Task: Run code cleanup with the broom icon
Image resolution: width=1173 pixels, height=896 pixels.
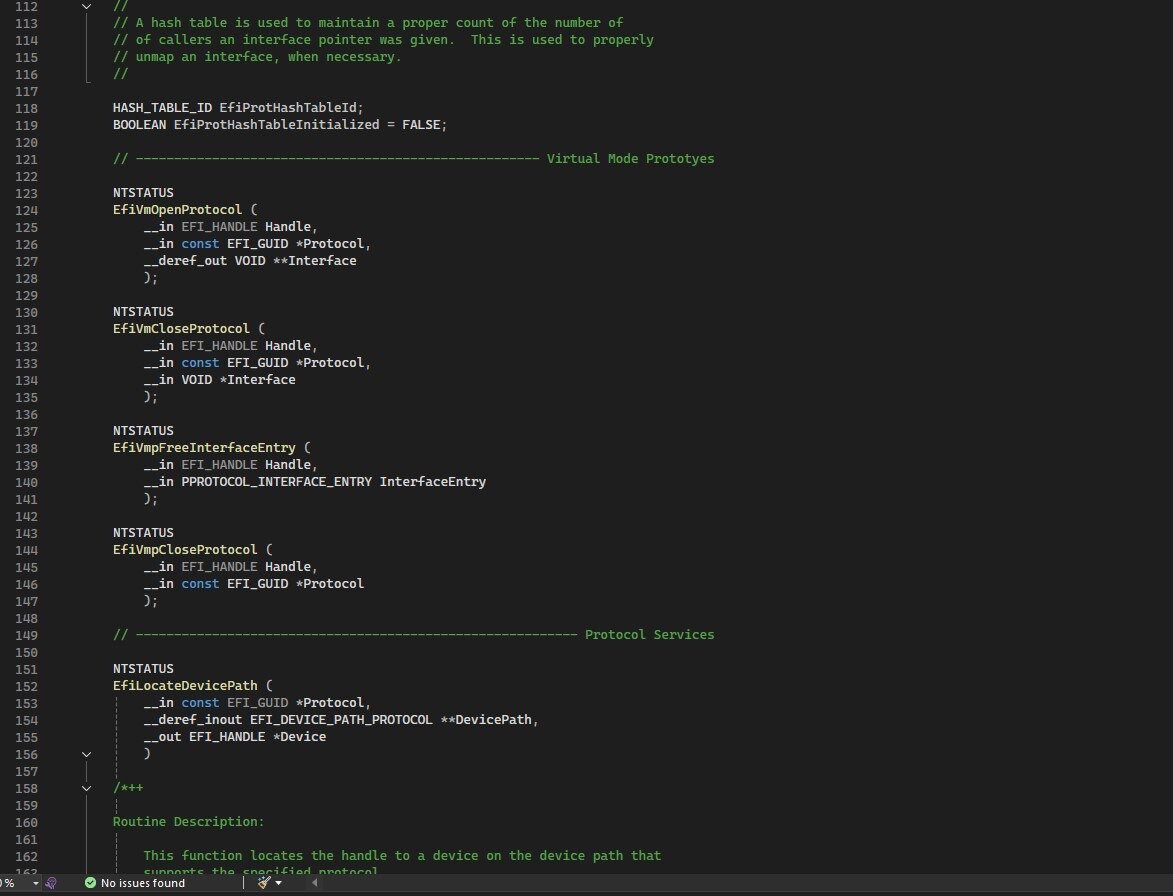Action: (264, 883)
